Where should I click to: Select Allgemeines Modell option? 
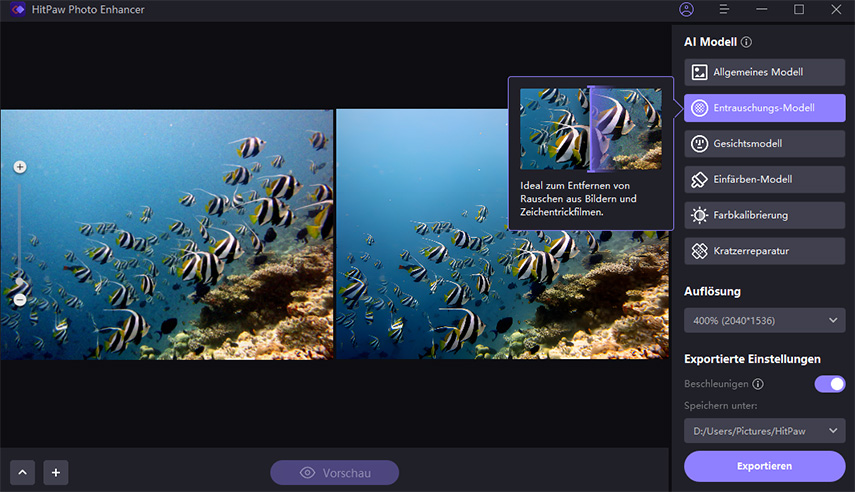point(765,72)
